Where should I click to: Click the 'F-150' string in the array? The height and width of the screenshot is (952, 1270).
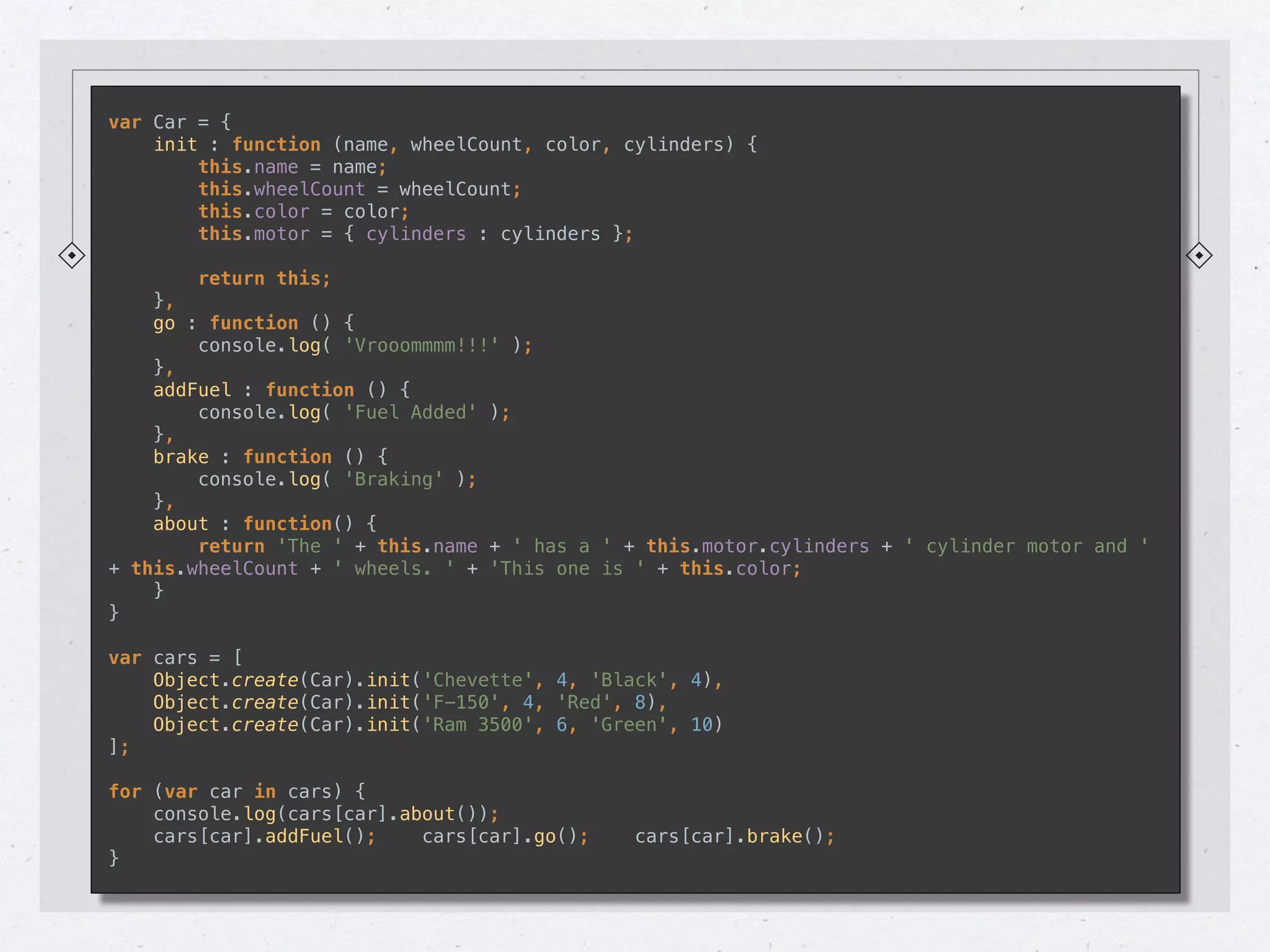pyautogui.click(x=461, y=702)
